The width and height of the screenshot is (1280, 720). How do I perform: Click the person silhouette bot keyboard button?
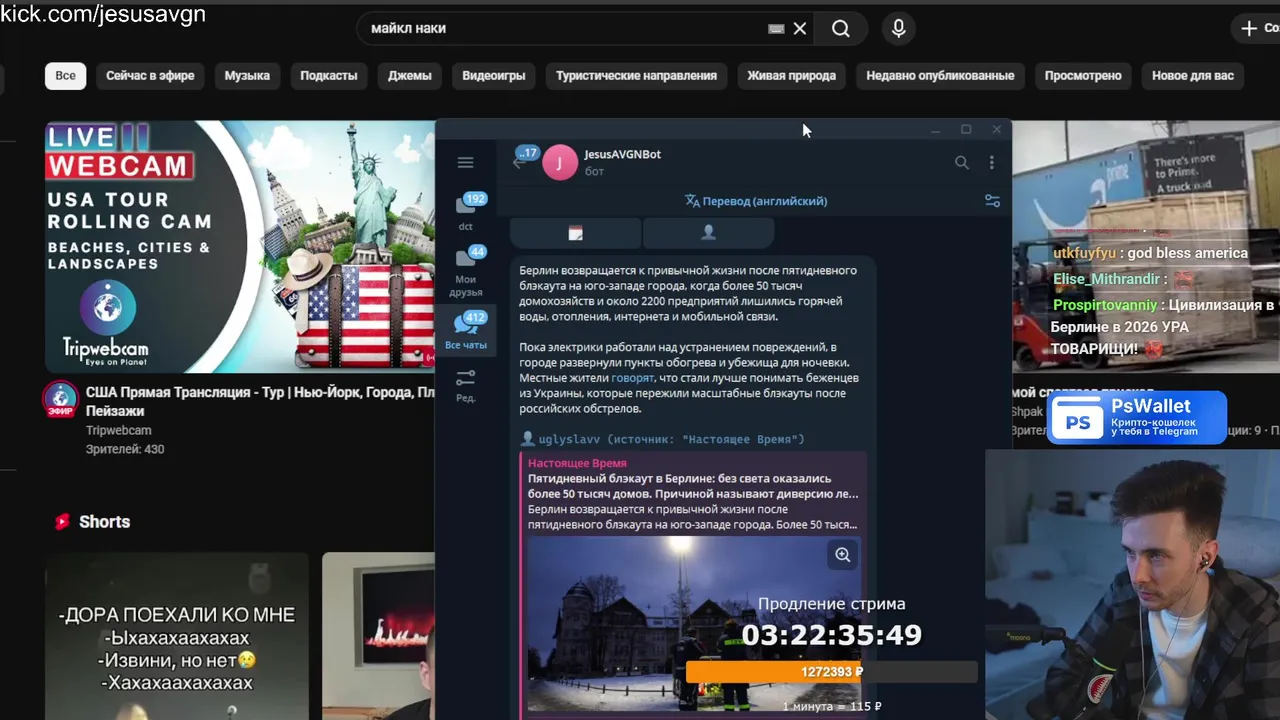coord(708,233)
